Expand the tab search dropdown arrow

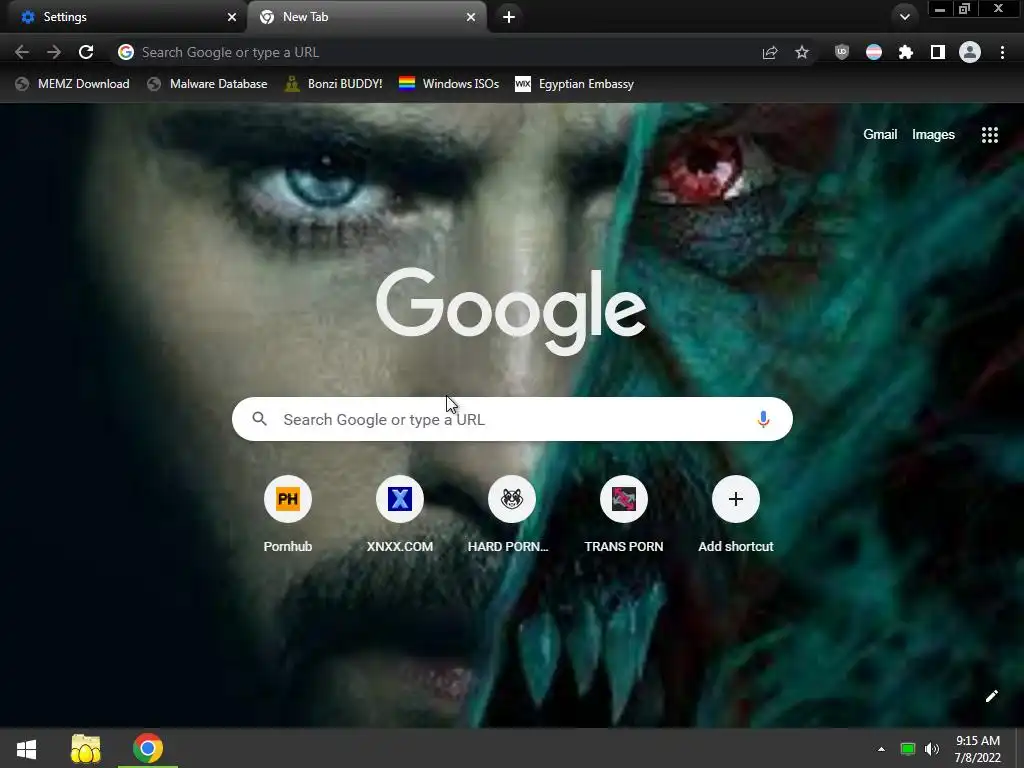(x=904, y=17)
